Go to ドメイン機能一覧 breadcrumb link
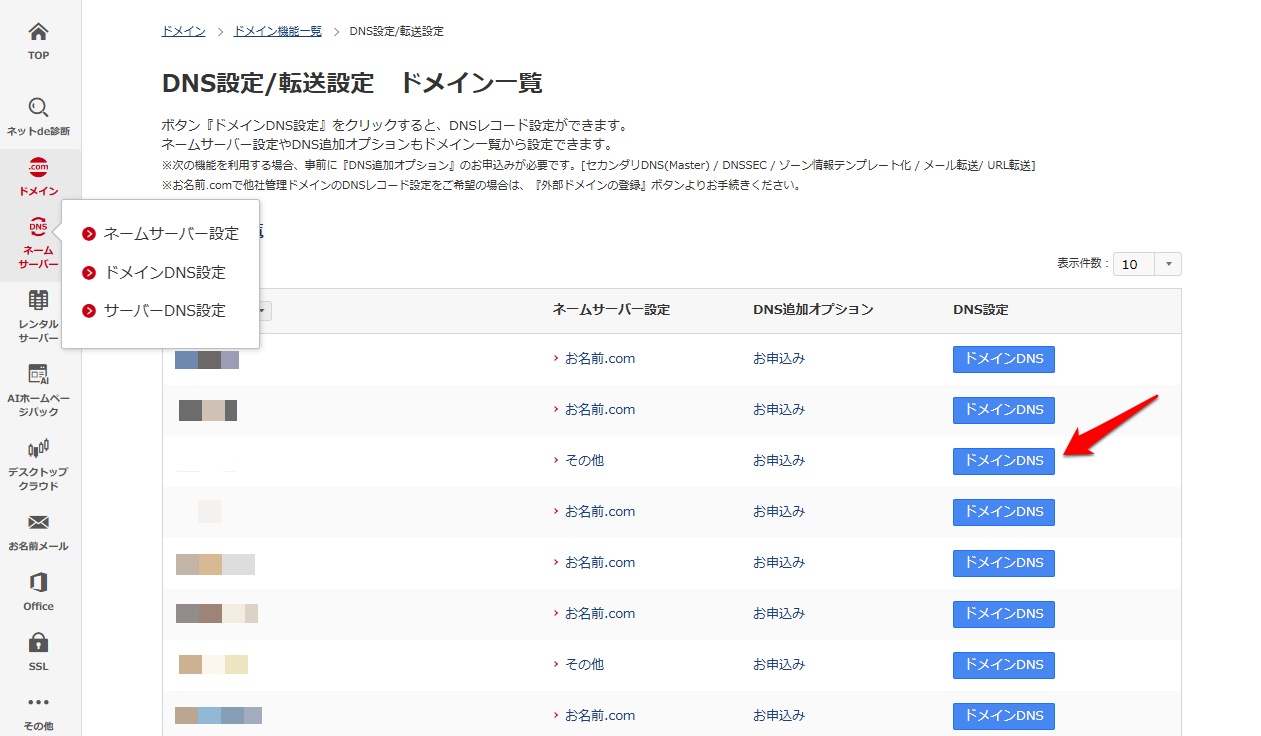 [277, 31]
